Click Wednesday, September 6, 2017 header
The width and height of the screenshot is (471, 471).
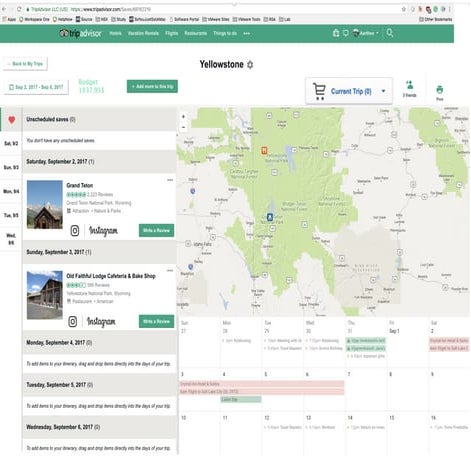click(99, 427)
